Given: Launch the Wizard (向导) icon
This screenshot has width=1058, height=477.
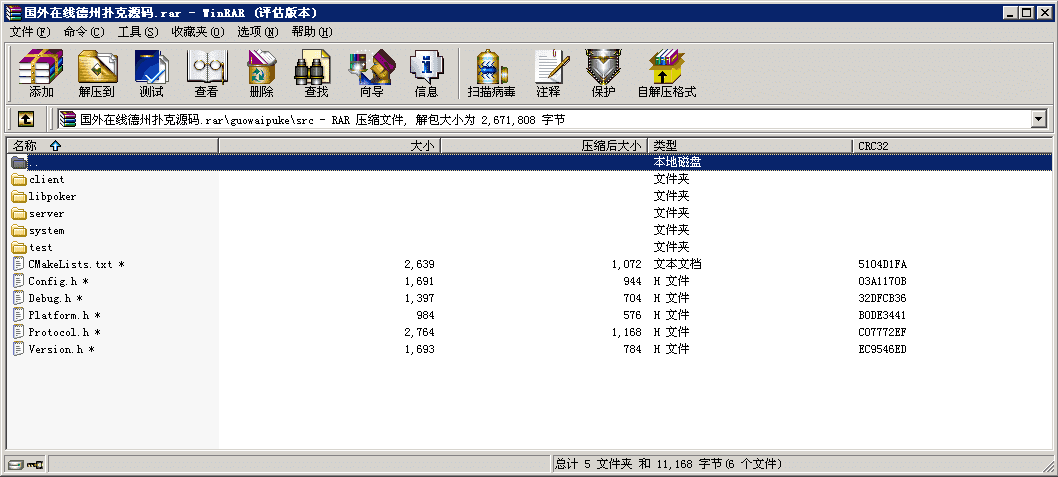Looking at the screenshot, I should point(371,74).
